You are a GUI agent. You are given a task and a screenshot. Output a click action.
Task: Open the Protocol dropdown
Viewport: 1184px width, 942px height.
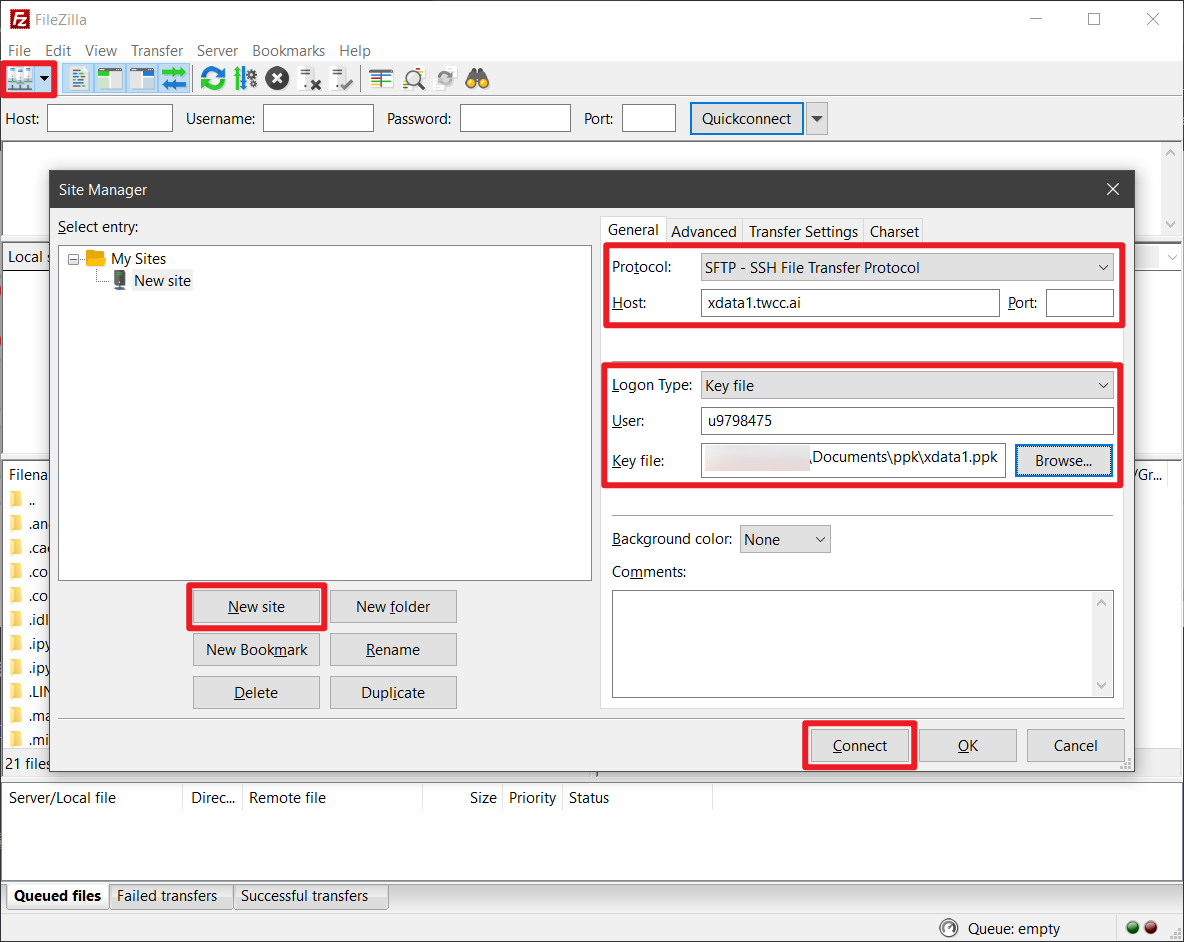tap(907, 268)
